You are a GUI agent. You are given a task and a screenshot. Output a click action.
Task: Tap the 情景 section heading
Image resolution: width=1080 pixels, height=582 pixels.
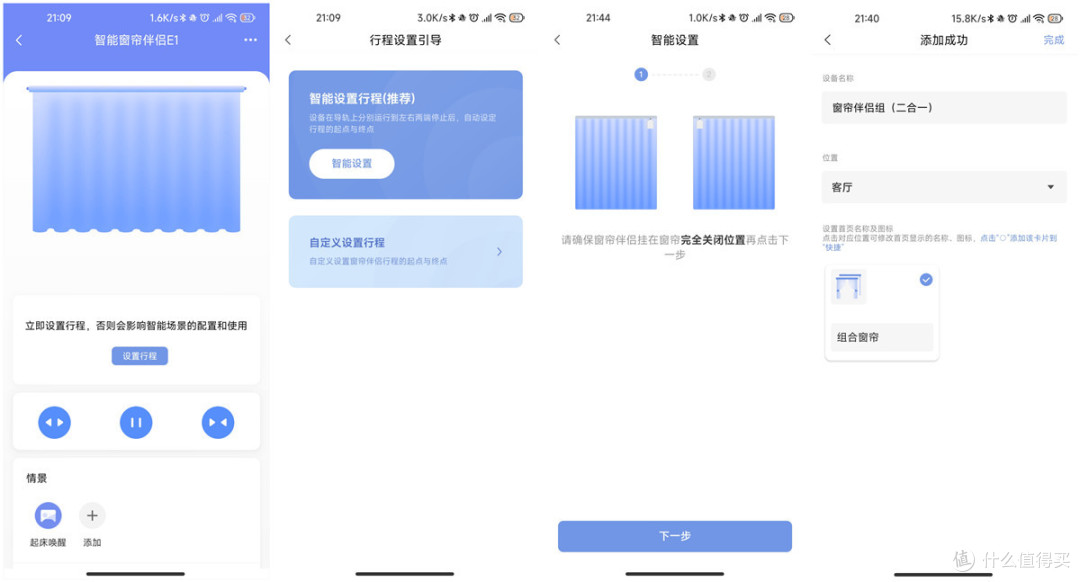pos(37,479)
